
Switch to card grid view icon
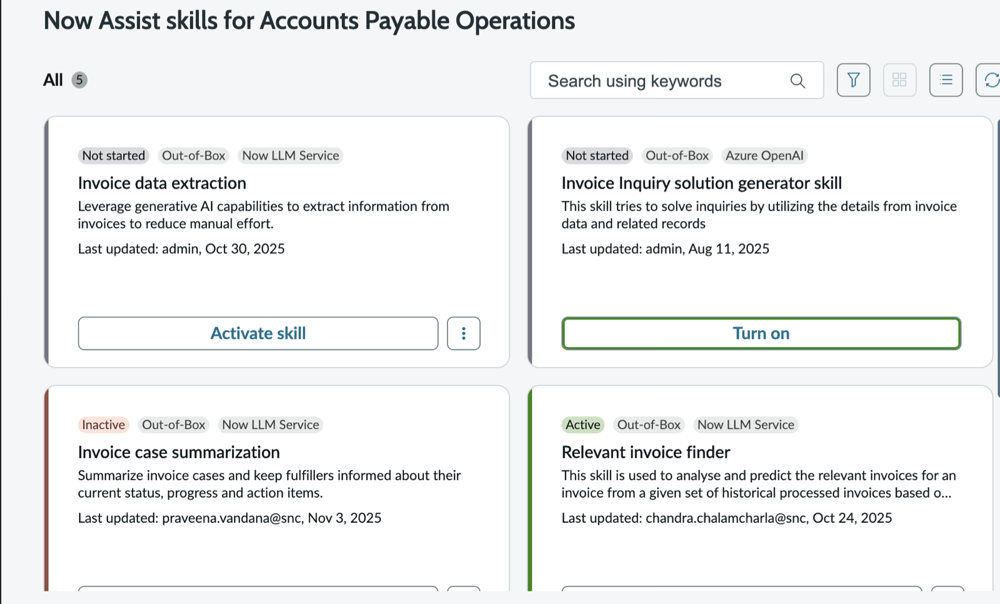tap(899, 80)
